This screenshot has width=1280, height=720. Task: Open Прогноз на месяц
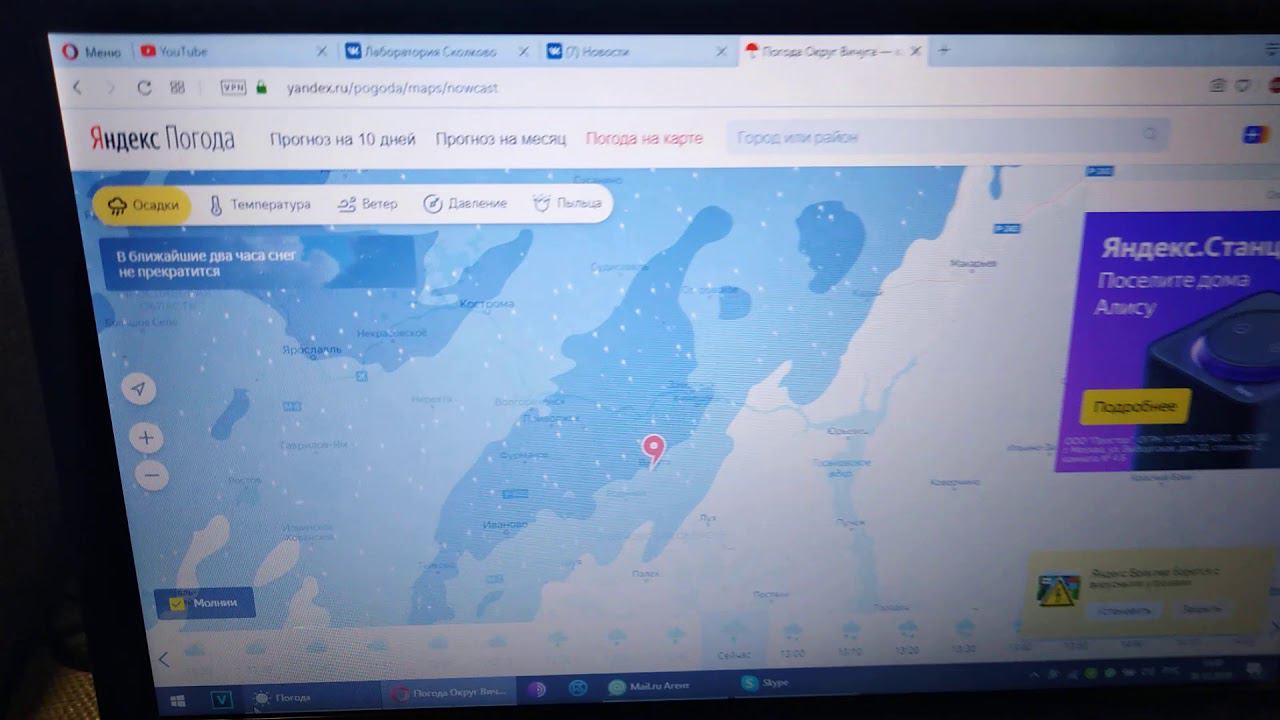[x=501, y=139]
